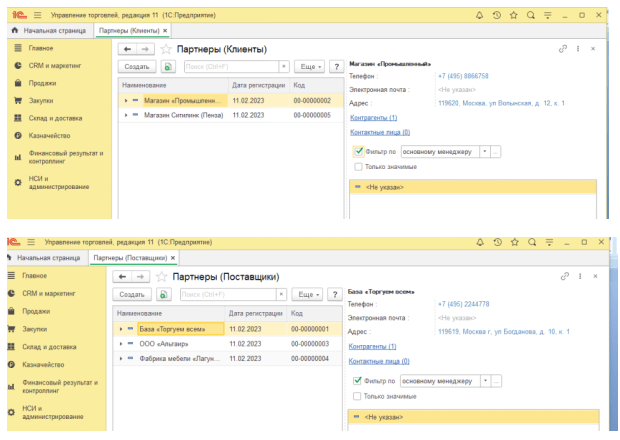Screen dimensions: 620x440
Task: Open search magnifier in Клиенты window title bar
Action: click(531, 15)
